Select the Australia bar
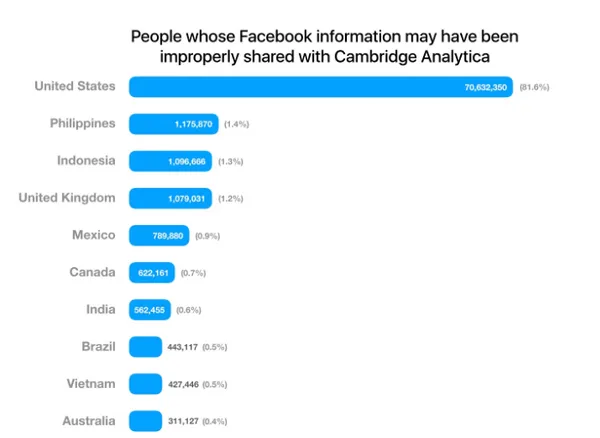 pyautogui.click(x=145, y=421)
